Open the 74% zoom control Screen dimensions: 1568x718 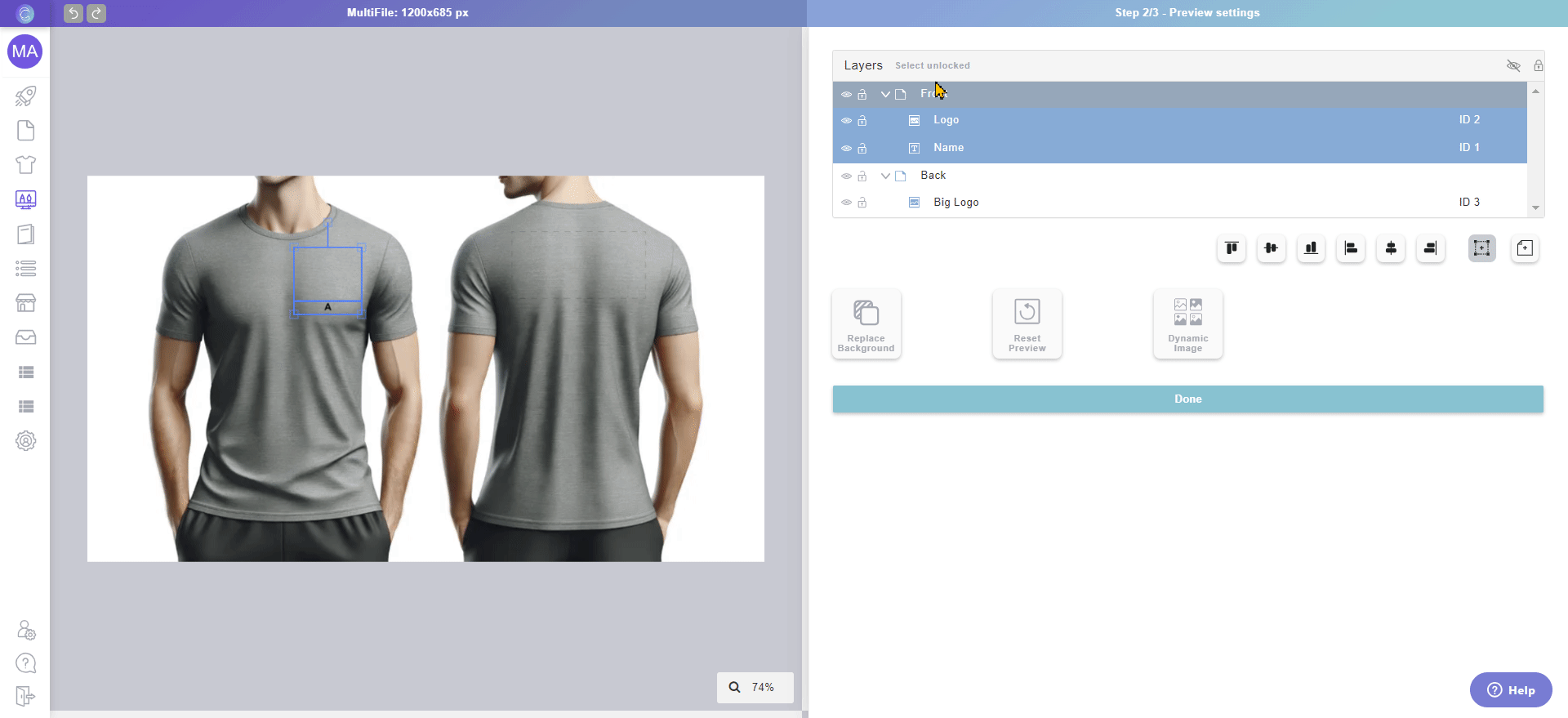click(755, 688)
